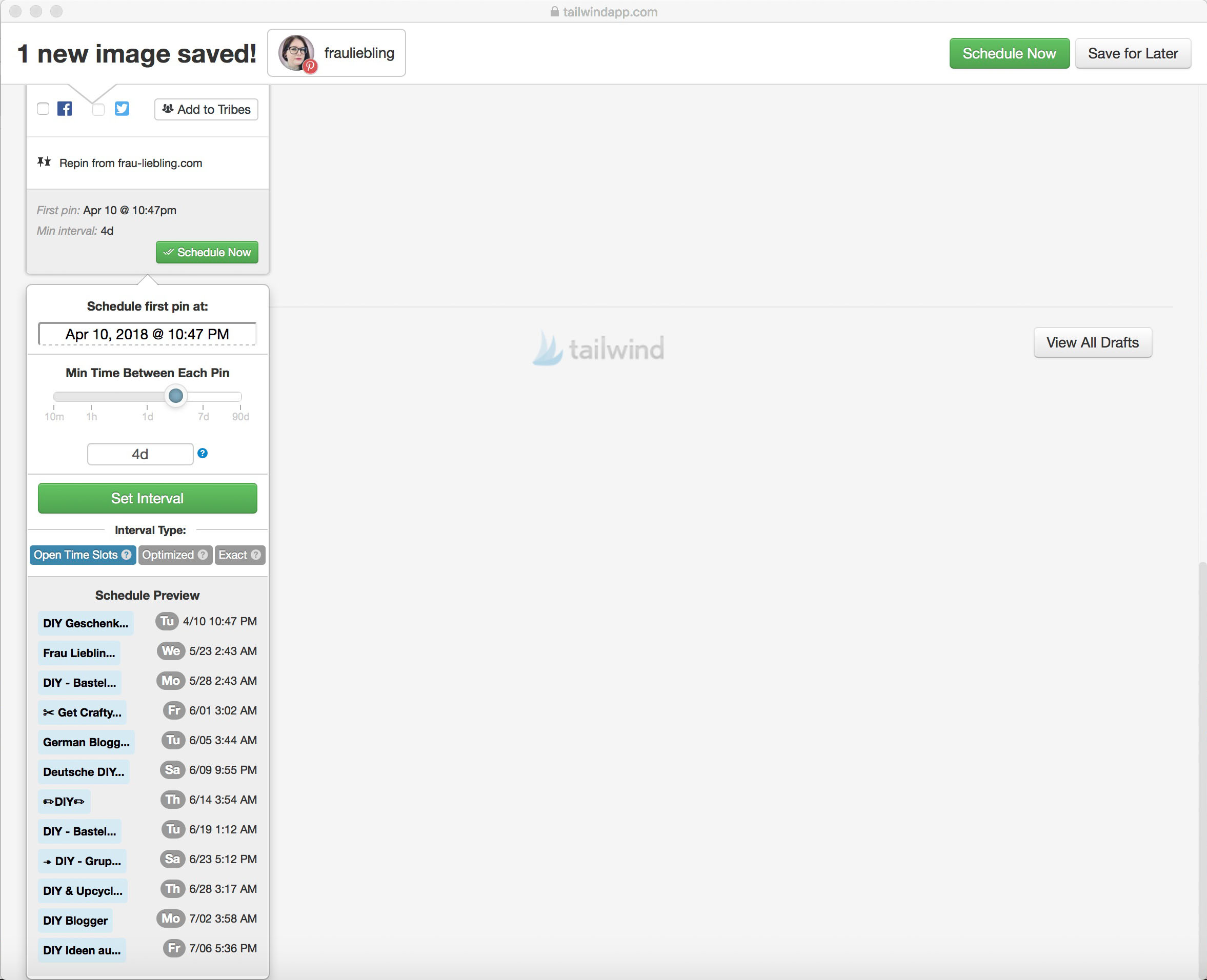Image resolution: width=1207 pixels, height=980 pixels.
Task: Switch to Optimized interval type
Action: coord(168,555)
